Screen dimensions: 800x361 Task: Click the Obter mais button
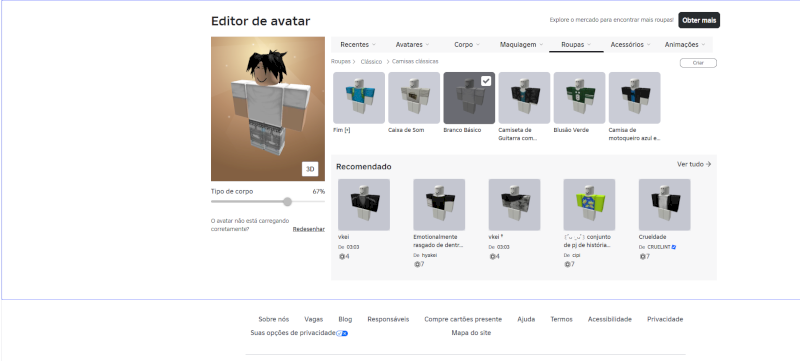(698, 20)
